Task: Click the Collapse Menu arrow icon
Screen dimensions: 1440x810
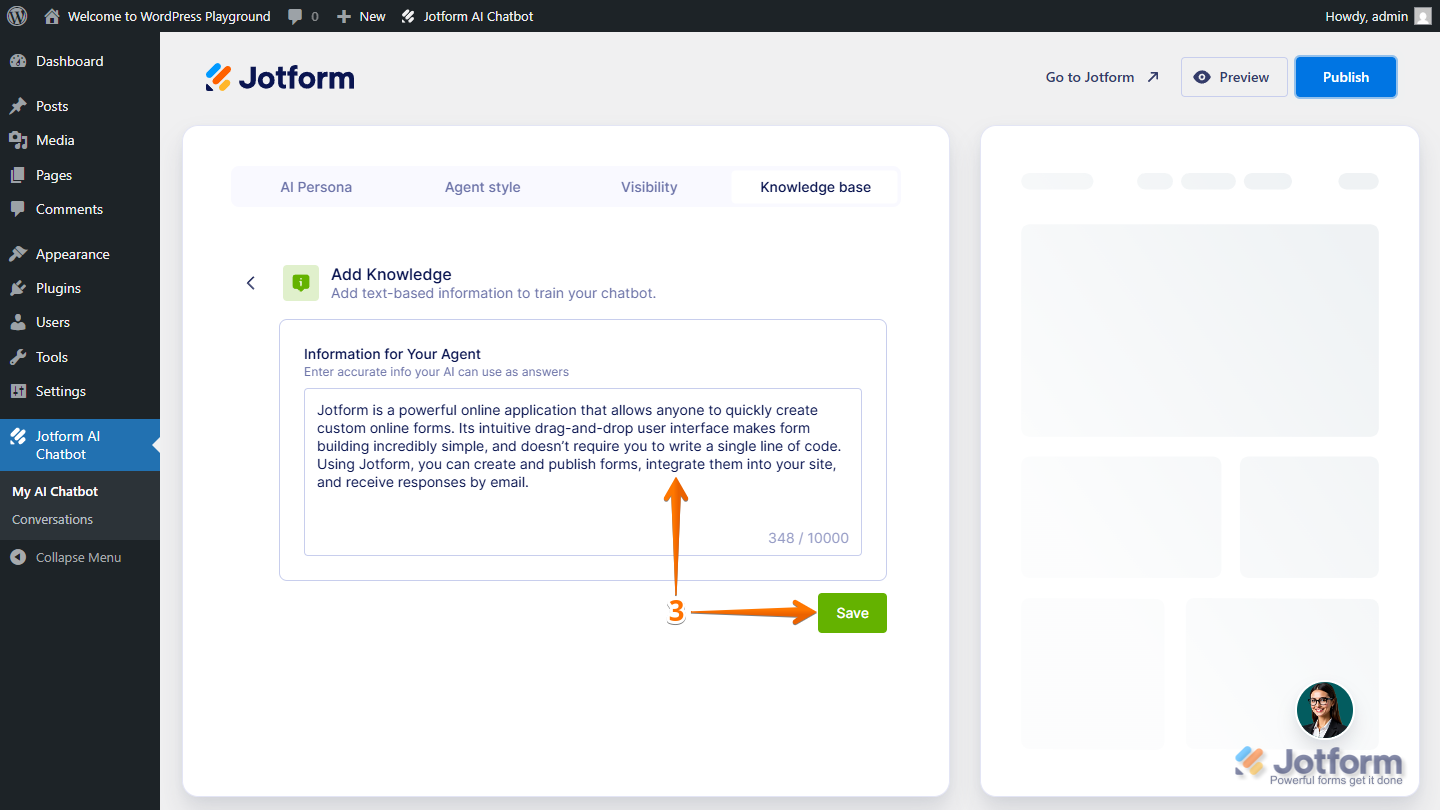Action: coord(18,557)
